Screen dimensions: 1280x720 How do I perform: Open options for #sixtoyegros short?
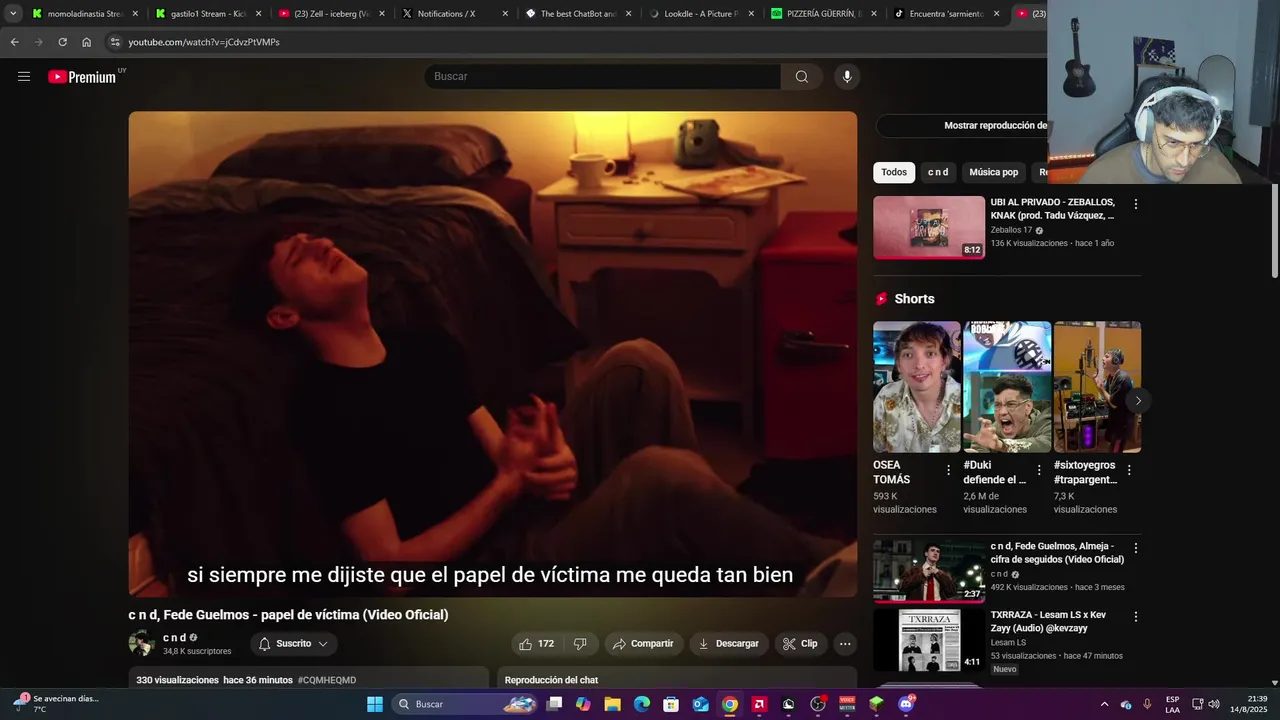1129,470
